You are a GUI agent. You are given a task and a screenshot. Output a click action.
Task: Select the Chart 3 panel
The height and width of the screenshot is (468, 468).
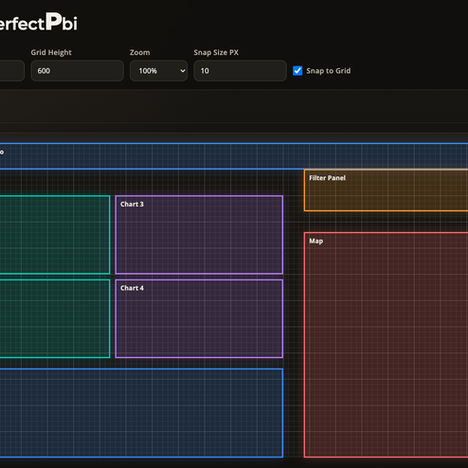coord(199,235)
